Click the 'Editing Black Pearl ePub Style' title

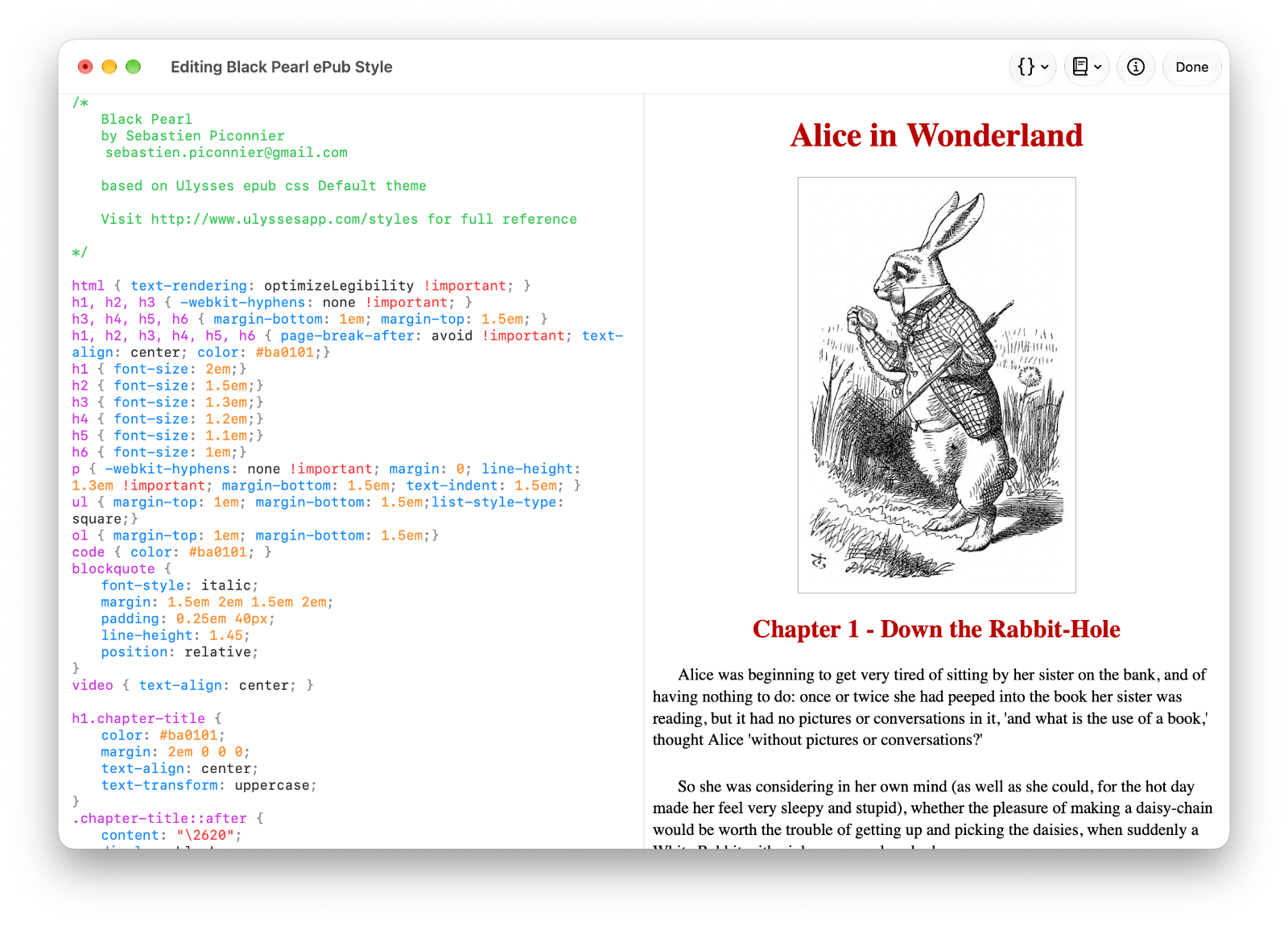coord(282,67)
